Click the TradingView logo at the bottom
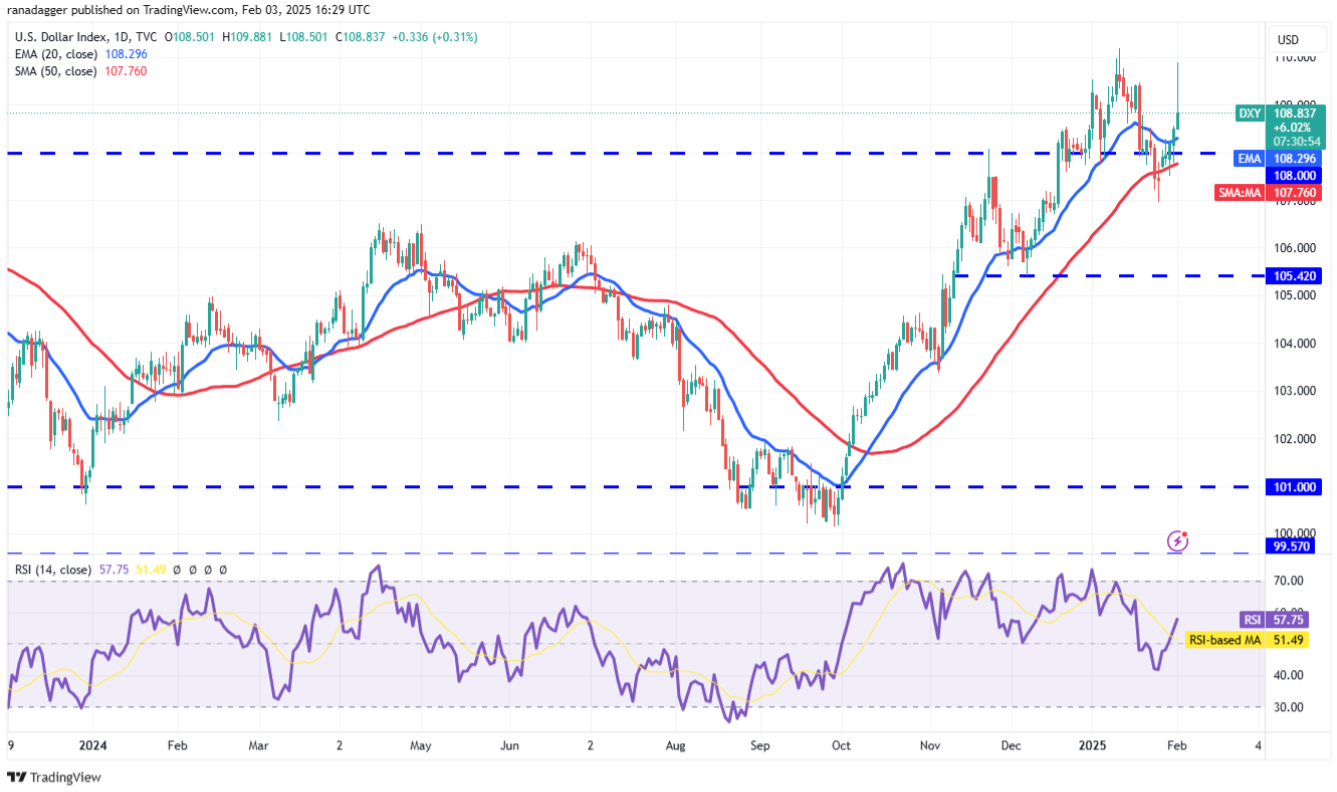The image size is (1337, 792). pos(55,777)
